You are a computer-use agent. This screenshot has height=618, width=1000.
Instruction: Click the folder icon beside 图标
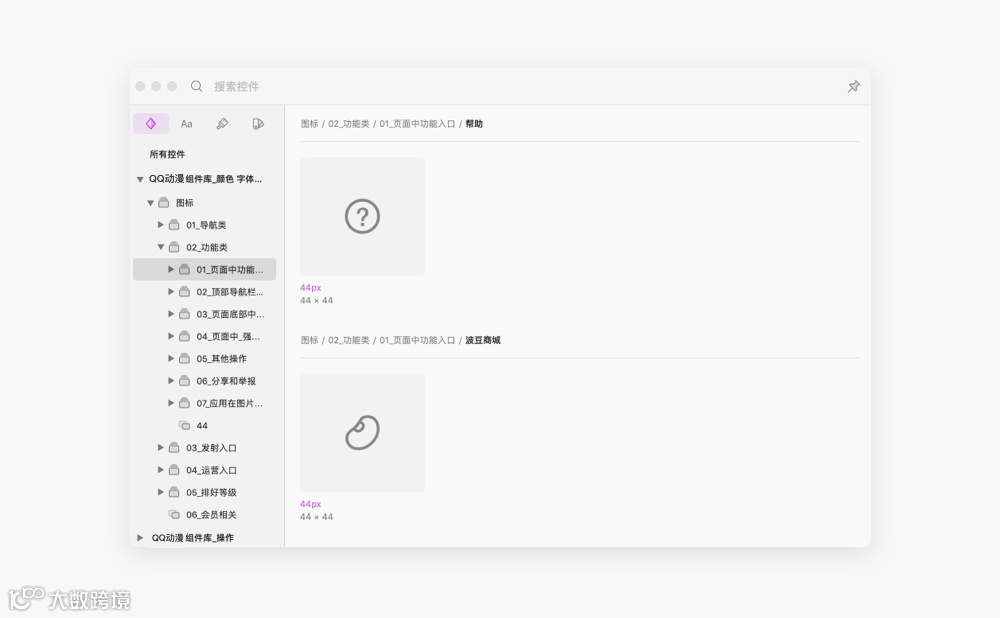coord(164,203)
